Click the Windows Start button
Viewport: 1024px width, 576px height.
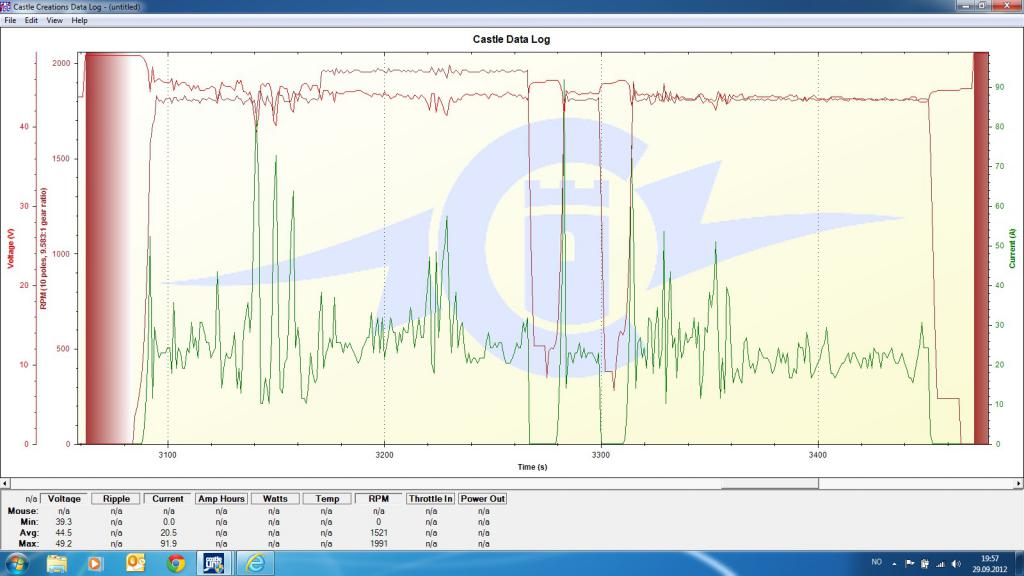18,562
